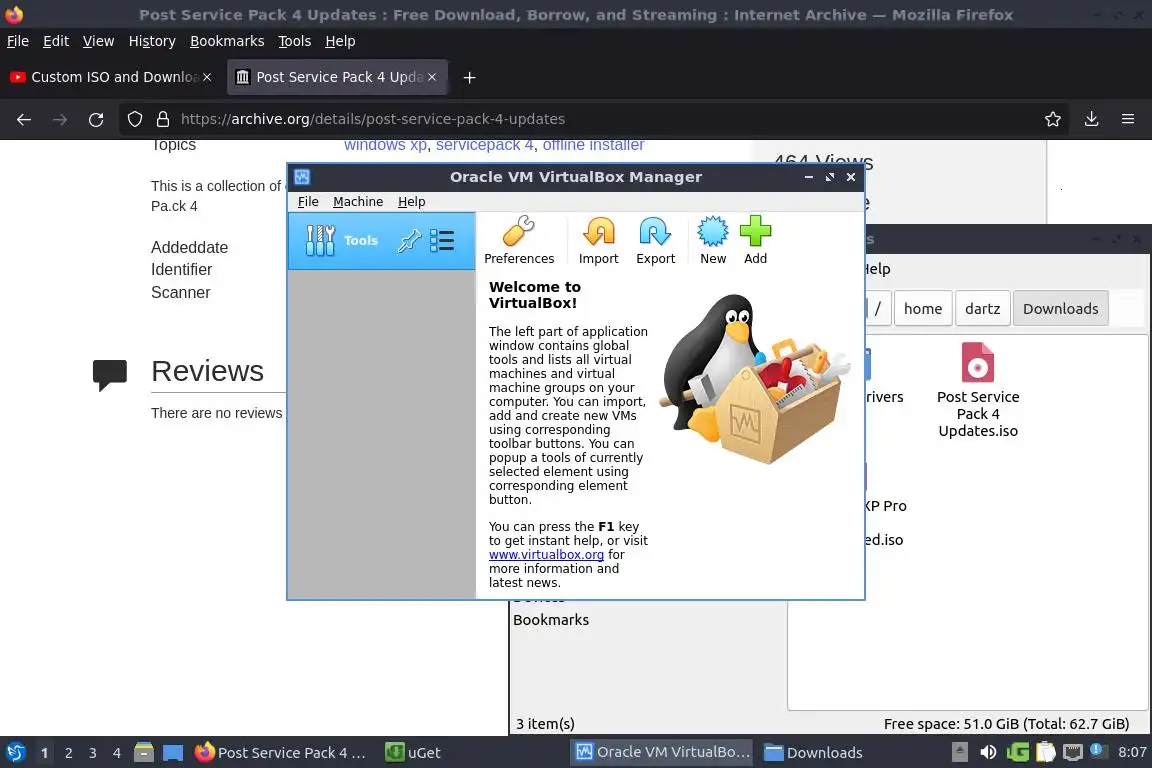This screenshot has width=1152, height=768.
Task: Select Bookmarks in file manager side pane
Action: click(551, 620)
